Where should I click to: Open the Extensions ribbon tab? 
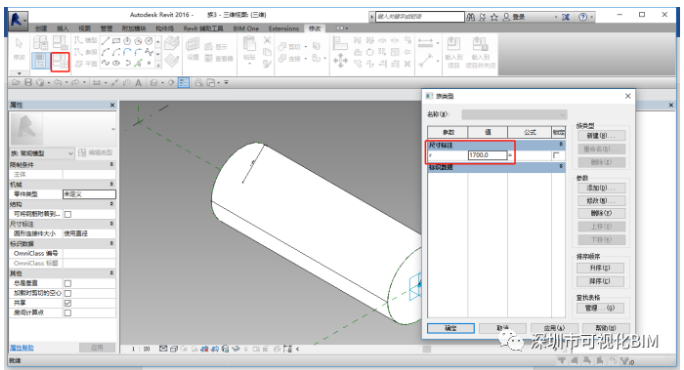pos(284,28)
